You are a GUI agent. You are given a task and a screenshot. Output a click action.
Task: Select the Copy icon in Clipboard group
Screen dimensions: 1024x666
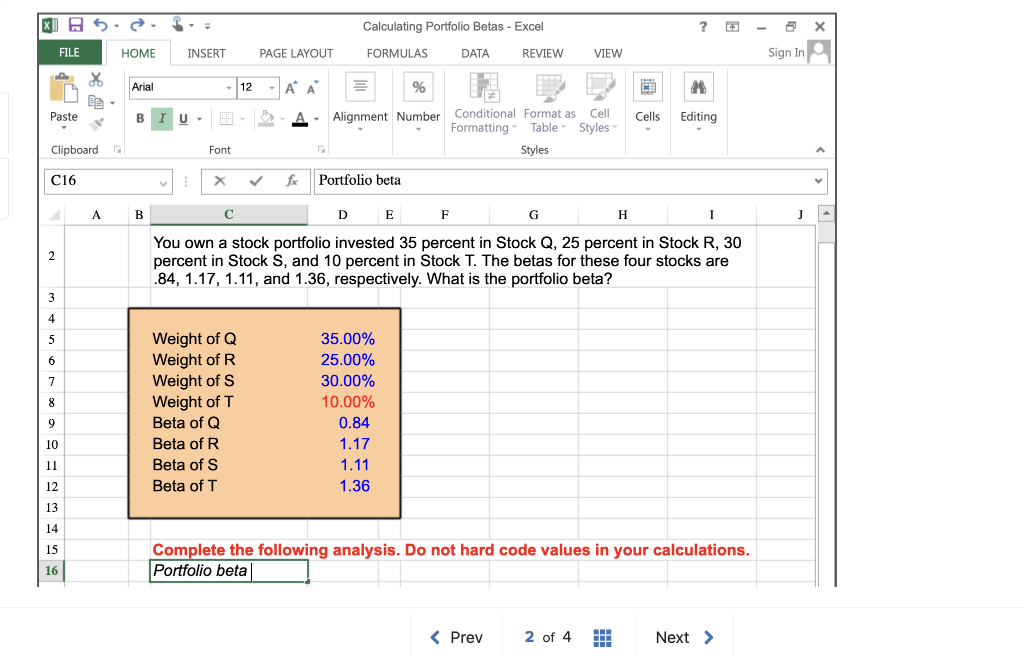pyautogui.click(x=96, y=101)
